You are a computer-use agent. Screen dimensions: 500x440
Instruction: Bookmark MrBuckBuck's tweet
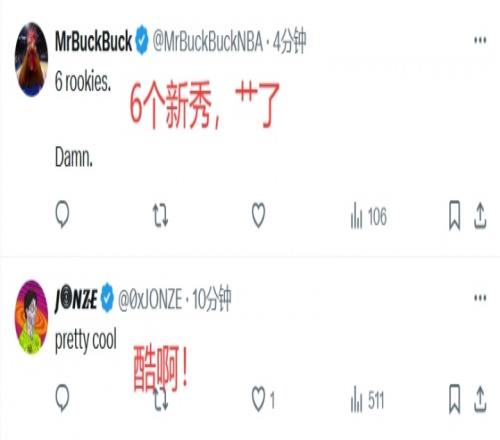[x=455, y=215]
